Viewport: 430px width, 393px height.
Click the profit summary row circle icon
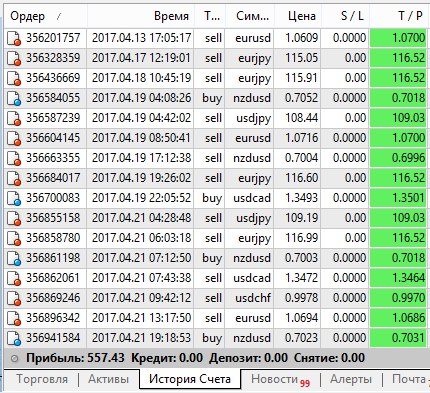14,359
